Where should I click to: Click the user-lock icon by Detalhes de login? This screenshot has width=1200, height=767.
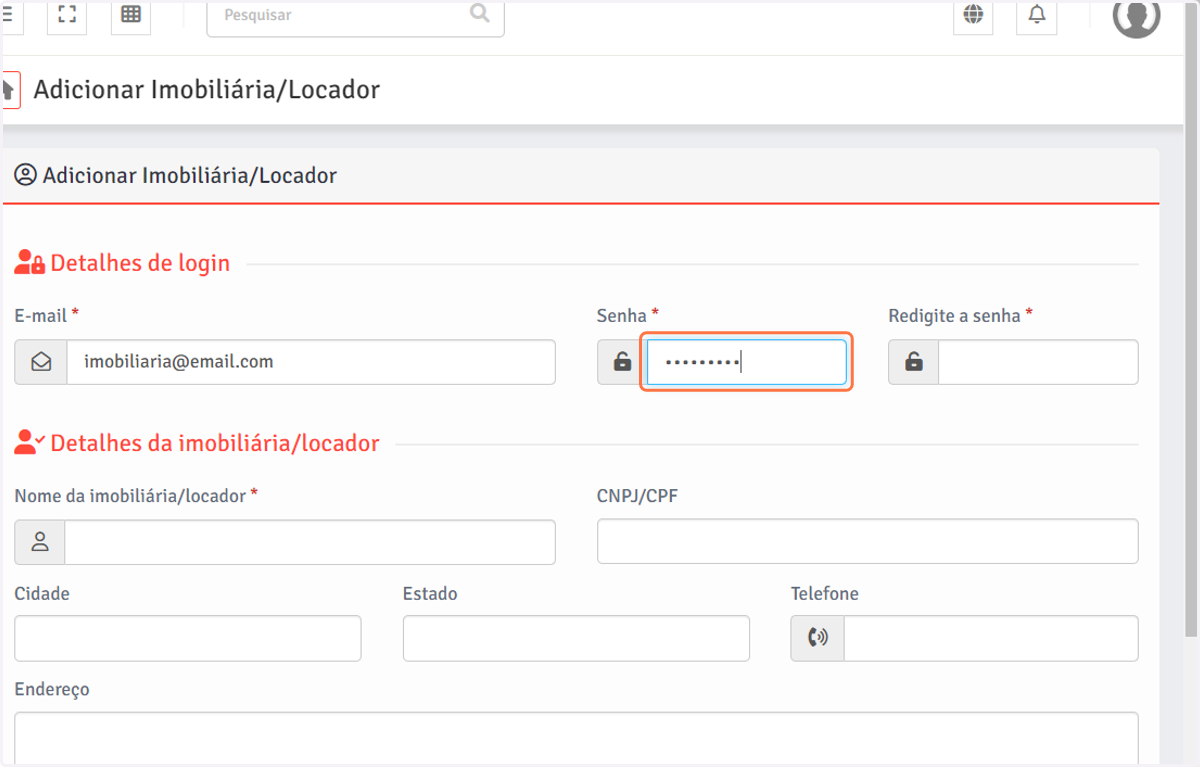click(x=29, y=263)
